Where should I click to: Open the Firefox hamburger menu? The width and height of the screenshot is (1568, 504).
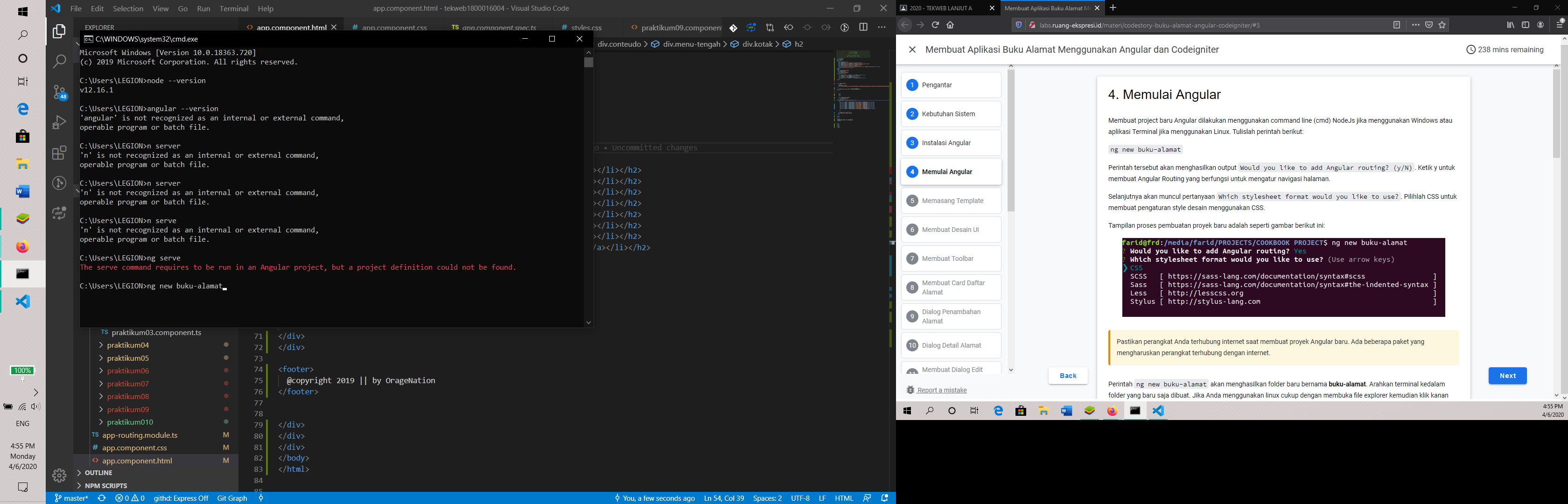coord(1560,25)
